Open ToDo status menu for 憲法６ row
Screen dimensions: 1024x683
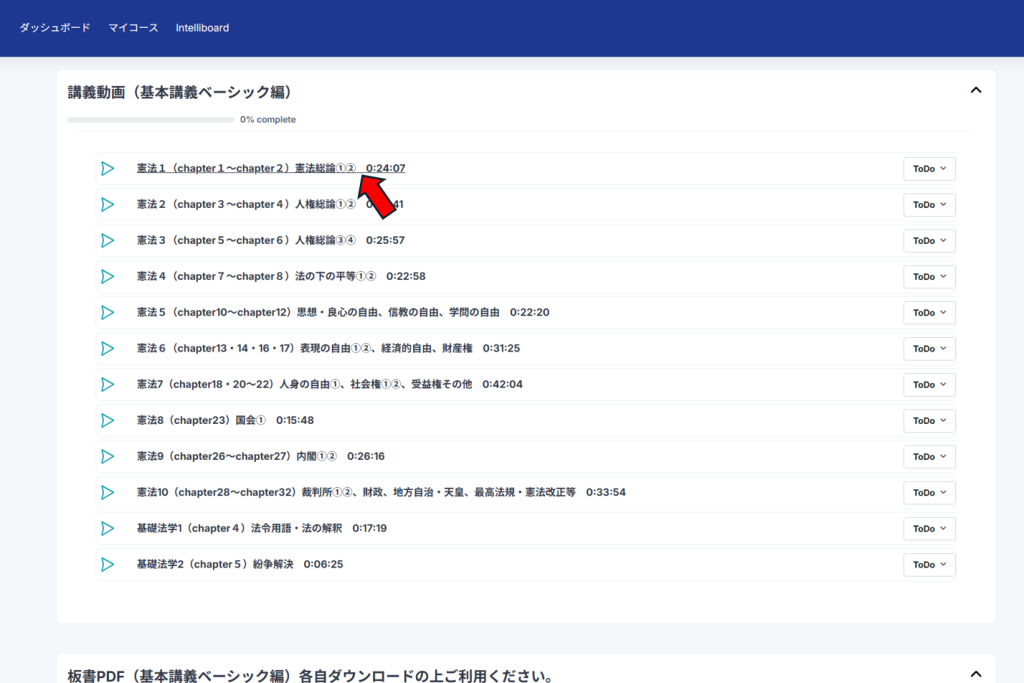coord(929,348)
